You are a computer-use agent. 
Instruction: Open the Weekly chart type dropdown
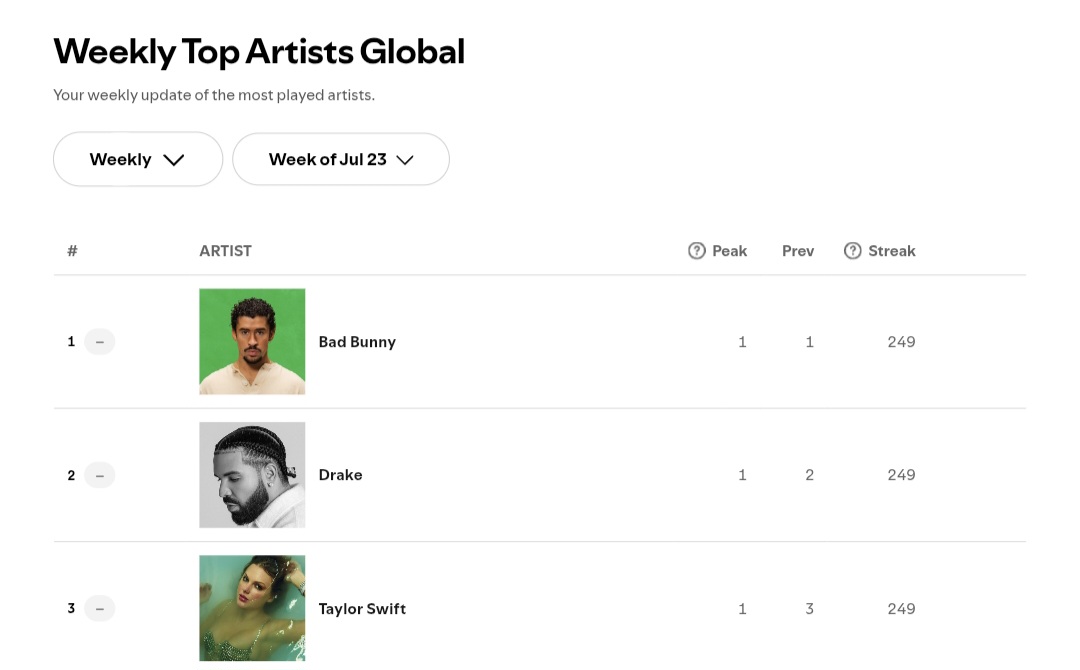coord(138,159)
